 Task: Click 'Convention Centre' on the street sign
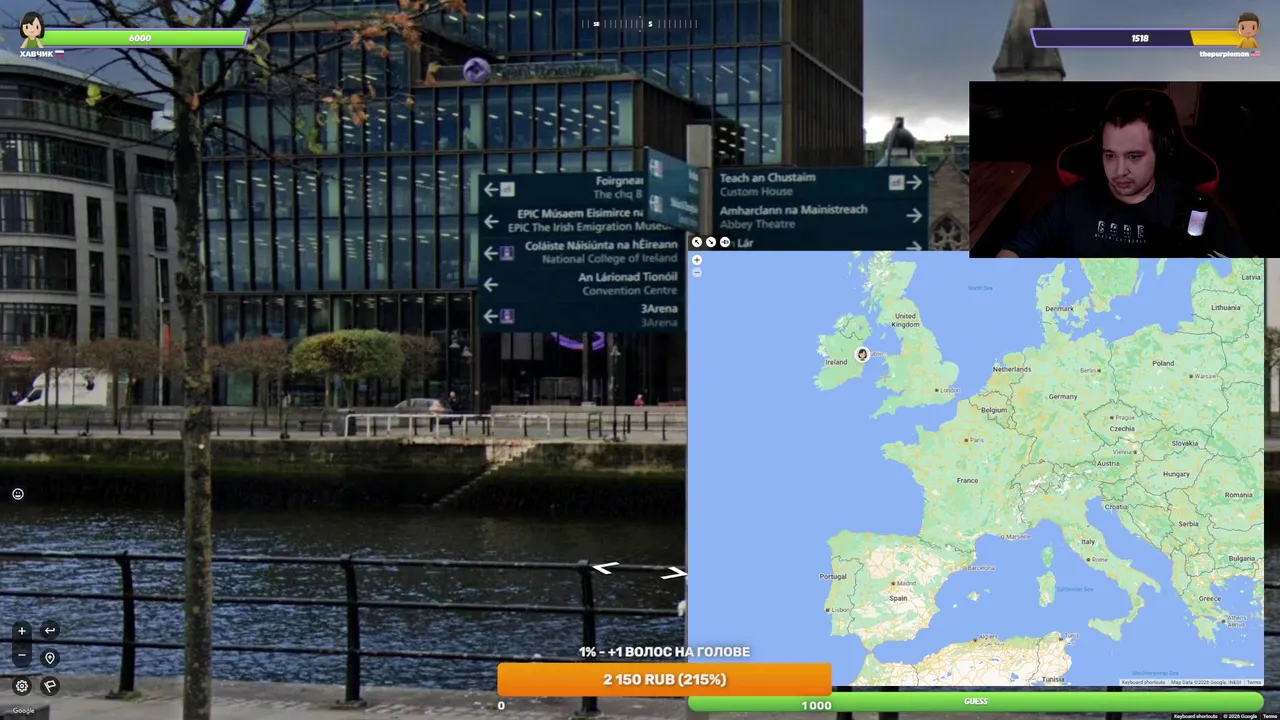click(x=629, y=291)
